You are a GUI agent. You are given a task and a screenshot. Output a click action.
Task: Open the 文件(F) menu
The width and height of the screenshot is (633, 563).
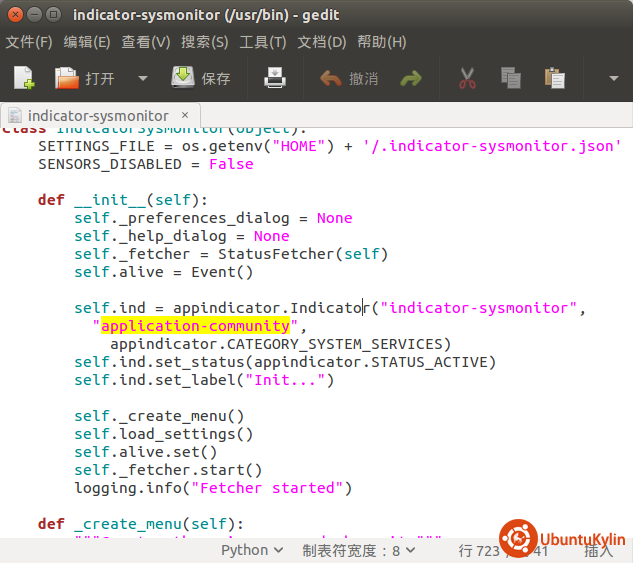click(29, 42)
